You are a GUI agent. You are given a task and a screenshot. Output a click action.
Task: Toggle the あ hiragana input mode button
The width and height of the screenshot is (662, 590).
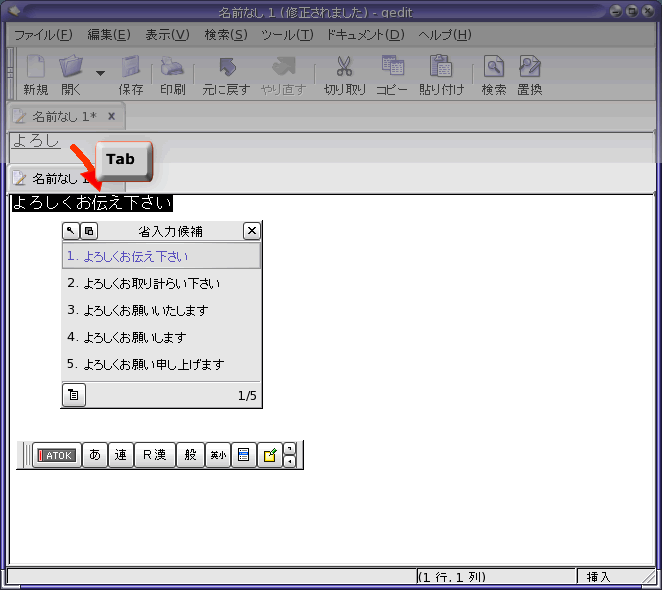tap(95, 455)
